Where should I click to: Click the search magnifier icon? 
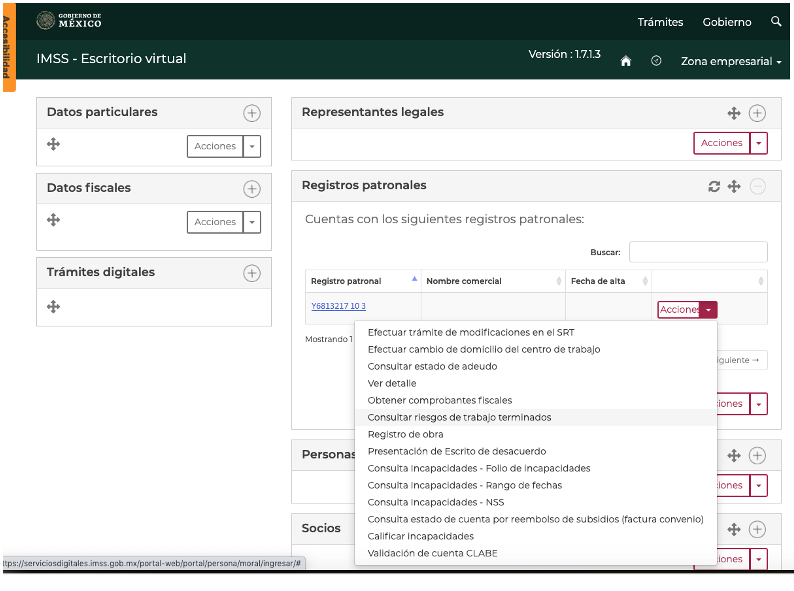tap(776, 21)
